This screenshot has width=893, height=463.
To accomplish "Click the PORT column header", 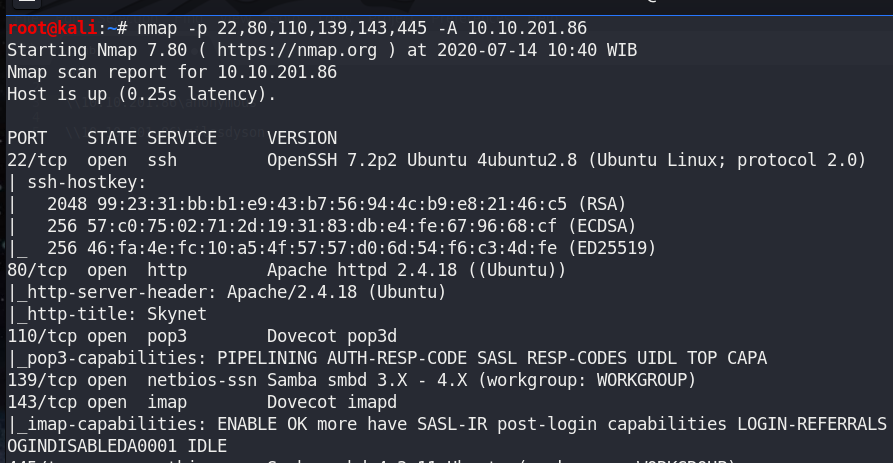I will click(x=27, y=138).
